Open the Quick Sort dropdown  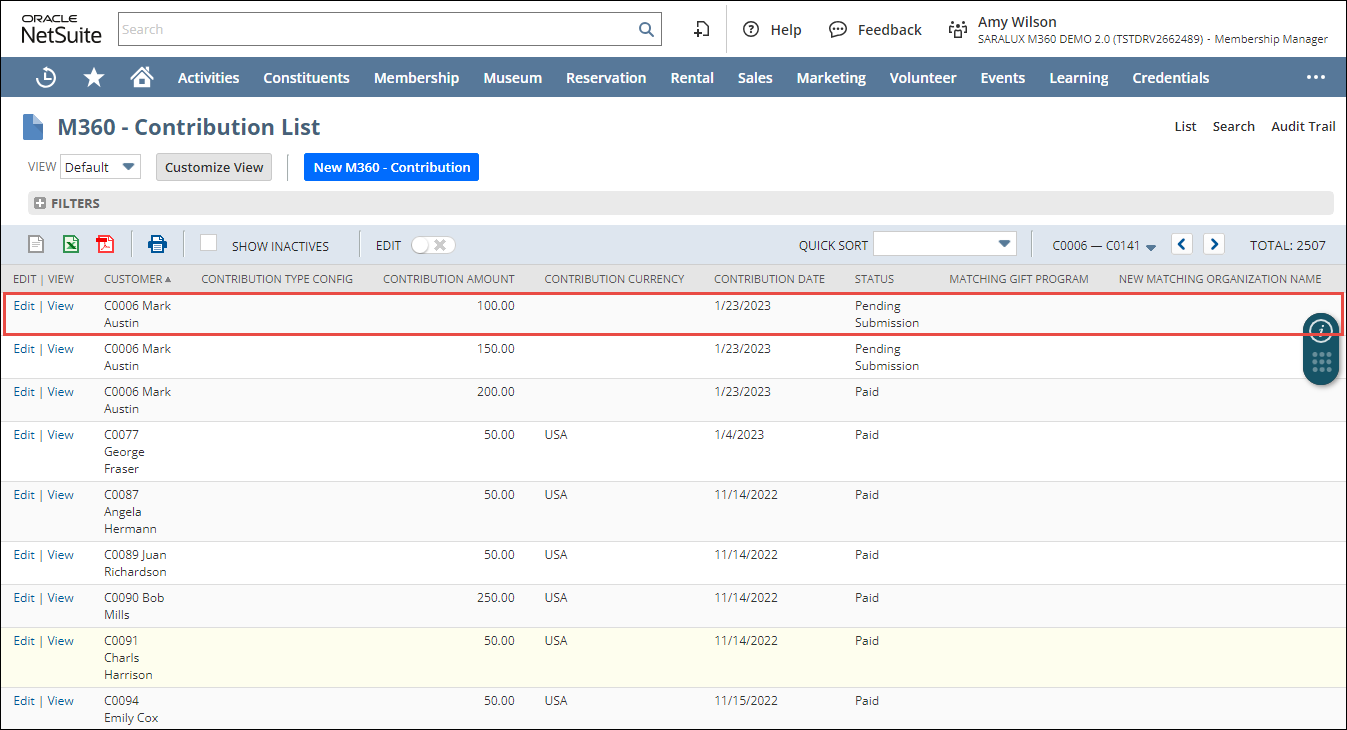944,244
